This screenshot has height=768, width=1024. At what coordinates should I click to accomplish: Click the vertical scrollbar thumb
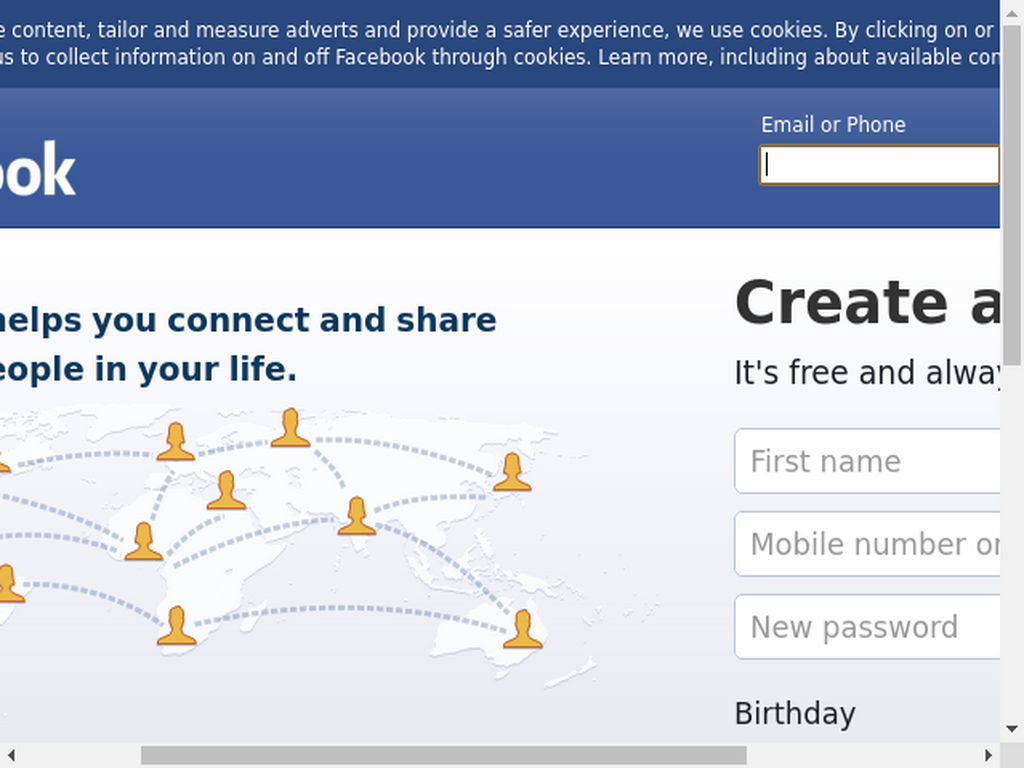point(1012,196)
